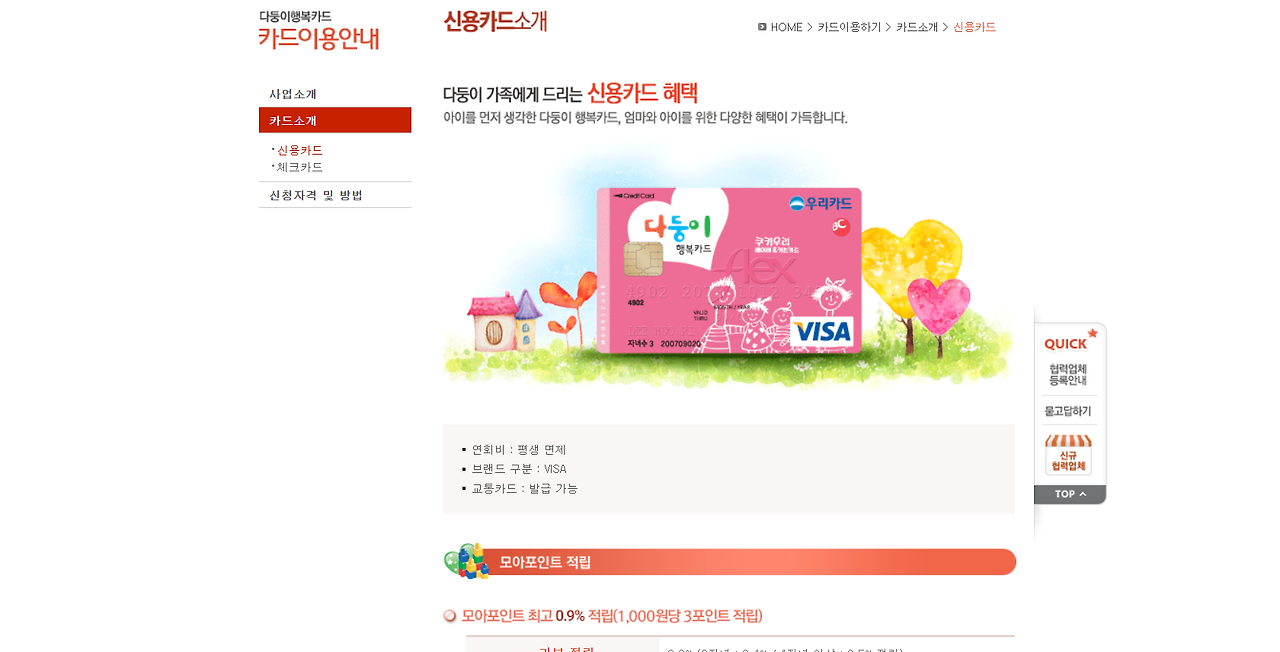Click the HOME breadcrumb icon
Image resolution: width=1280 pixels, height=652 pixels.
click(x=762, y=27)
